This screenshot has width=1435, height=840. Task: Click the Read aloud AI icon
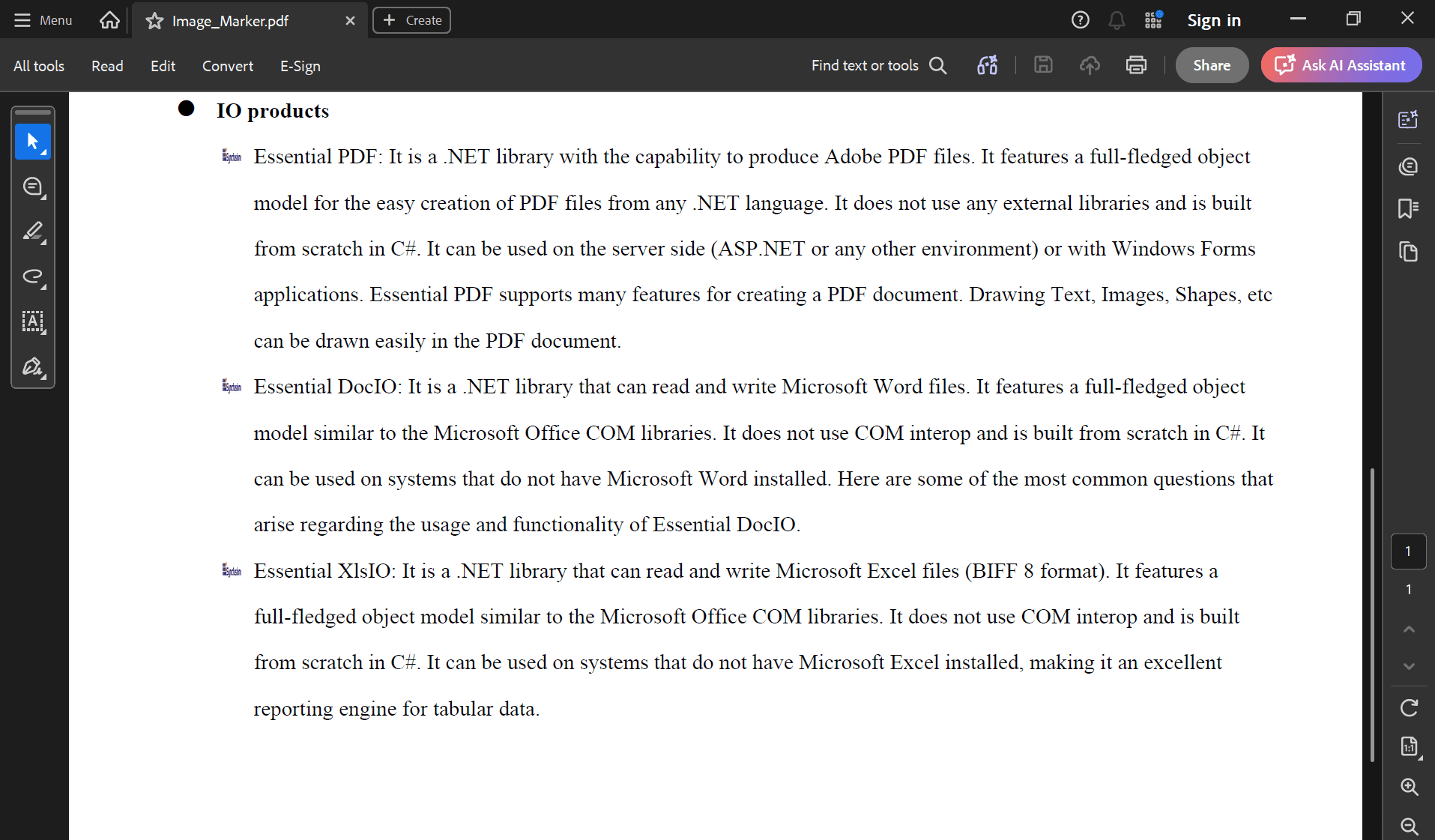click(987, 65)
